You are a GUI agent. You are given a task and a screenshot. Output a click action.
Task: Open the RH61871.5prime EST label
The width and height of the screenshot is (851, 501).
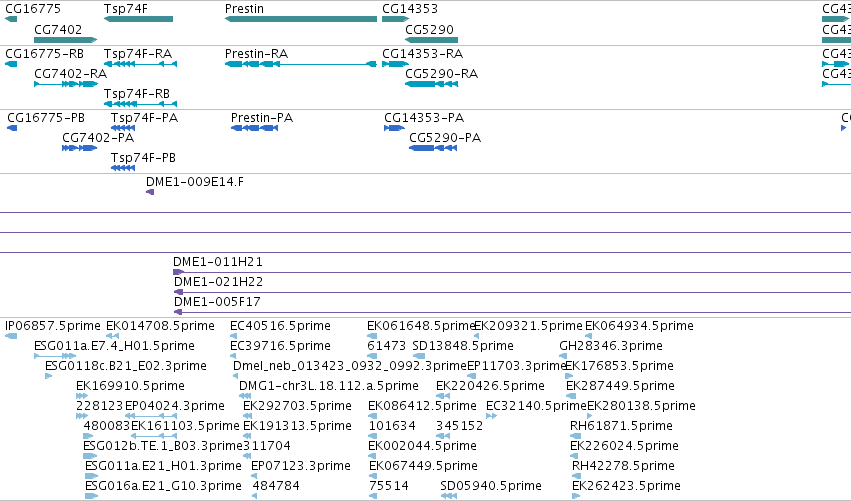click(621, 426)
